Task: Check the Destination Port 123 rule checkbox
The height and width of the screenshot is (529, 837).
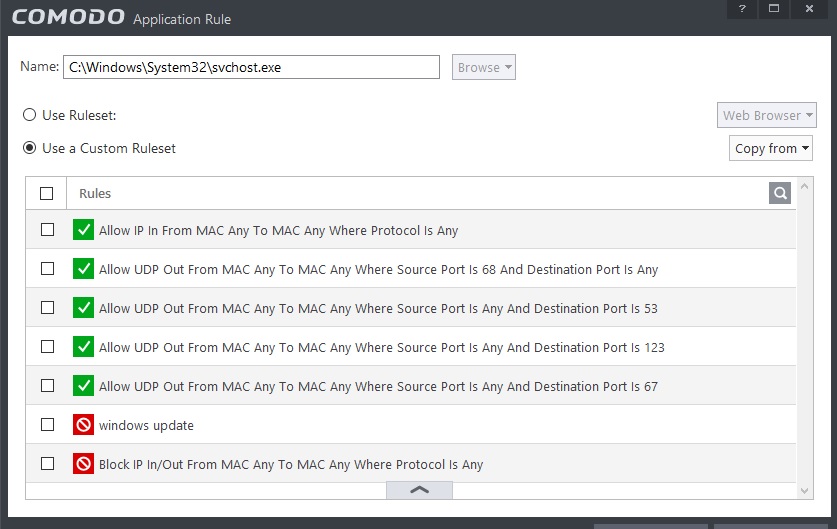Action: click(x=48, y=346)
